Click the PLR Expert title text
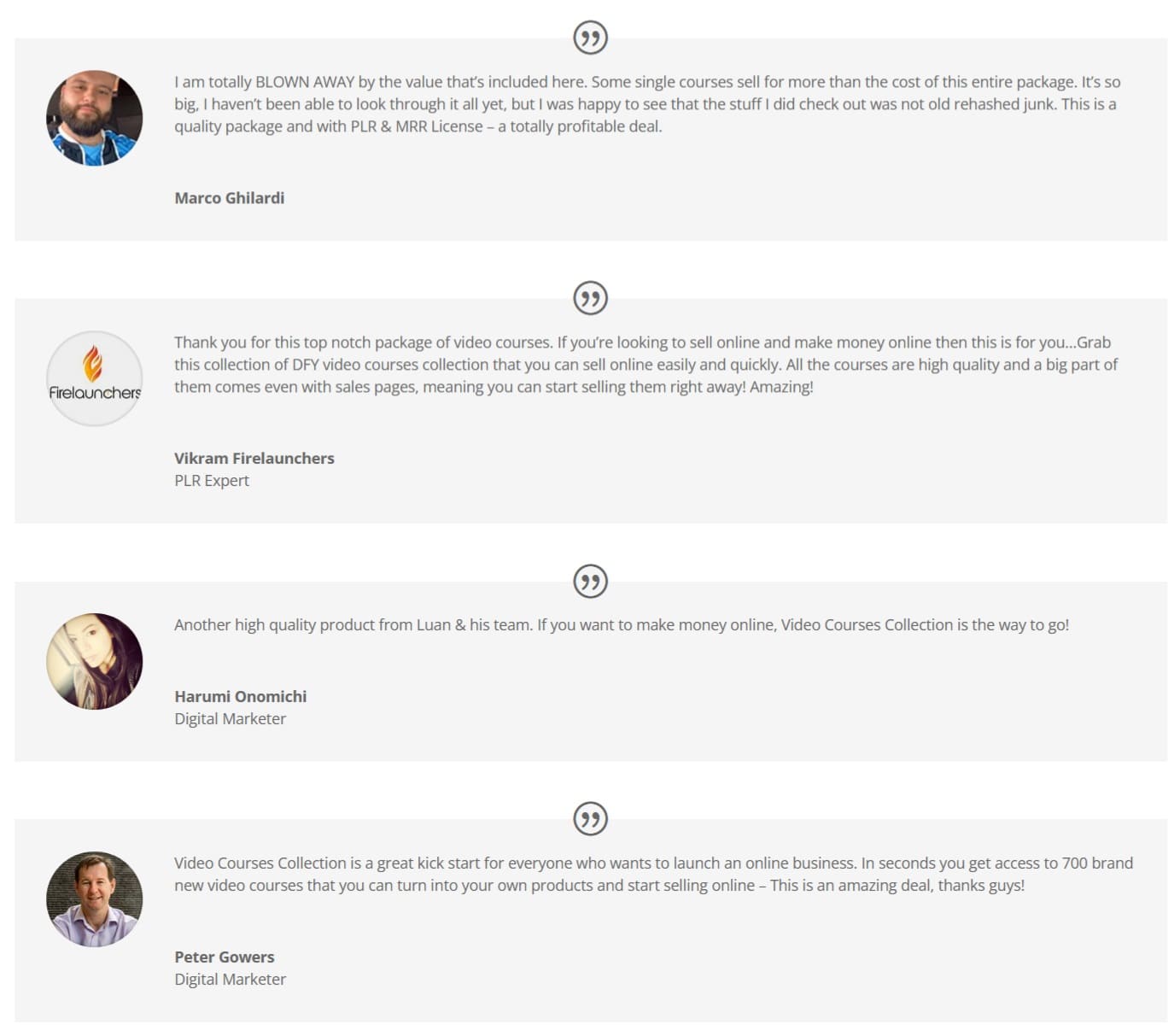1174x1036 pixels. [x=212, y=481]
